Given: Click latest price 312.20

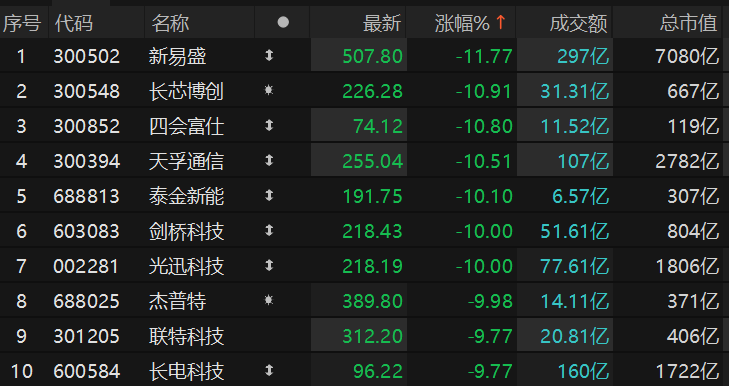Looking at the screenshot, I should (372, 336).
